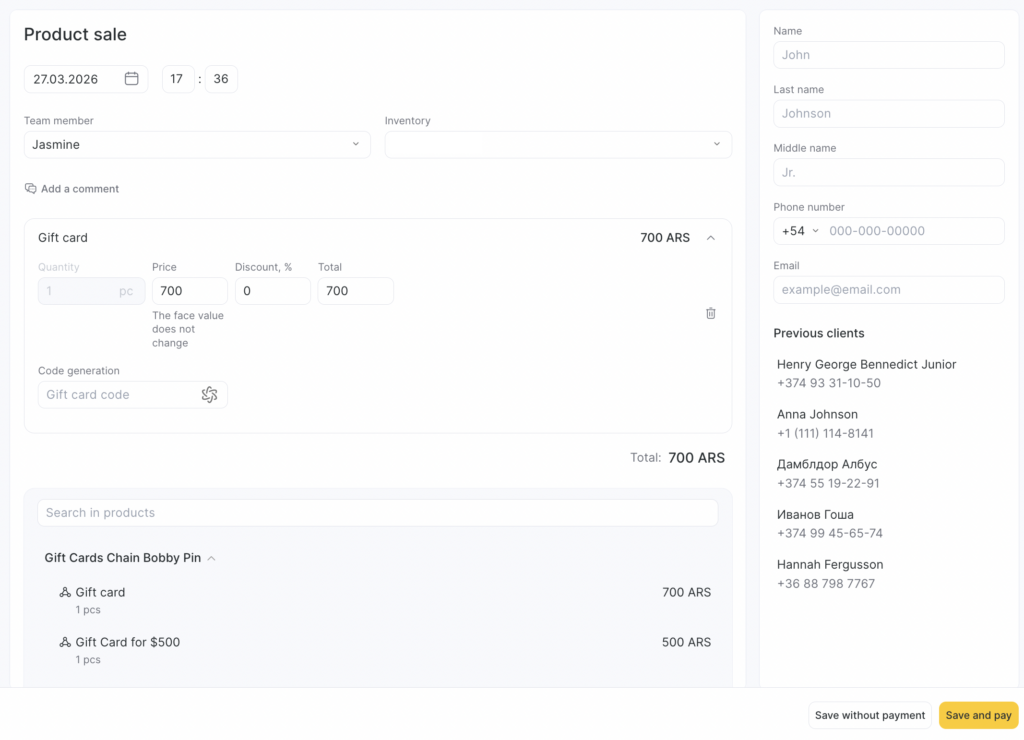
Task: Focus the Search in products field
Action: 378,513
